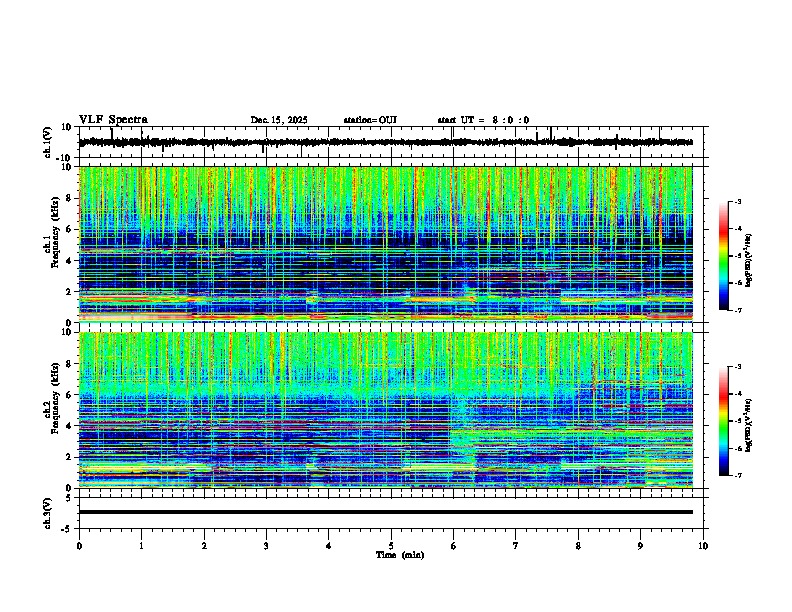Click time-axis tick label "4"

[x=329, y=546]
